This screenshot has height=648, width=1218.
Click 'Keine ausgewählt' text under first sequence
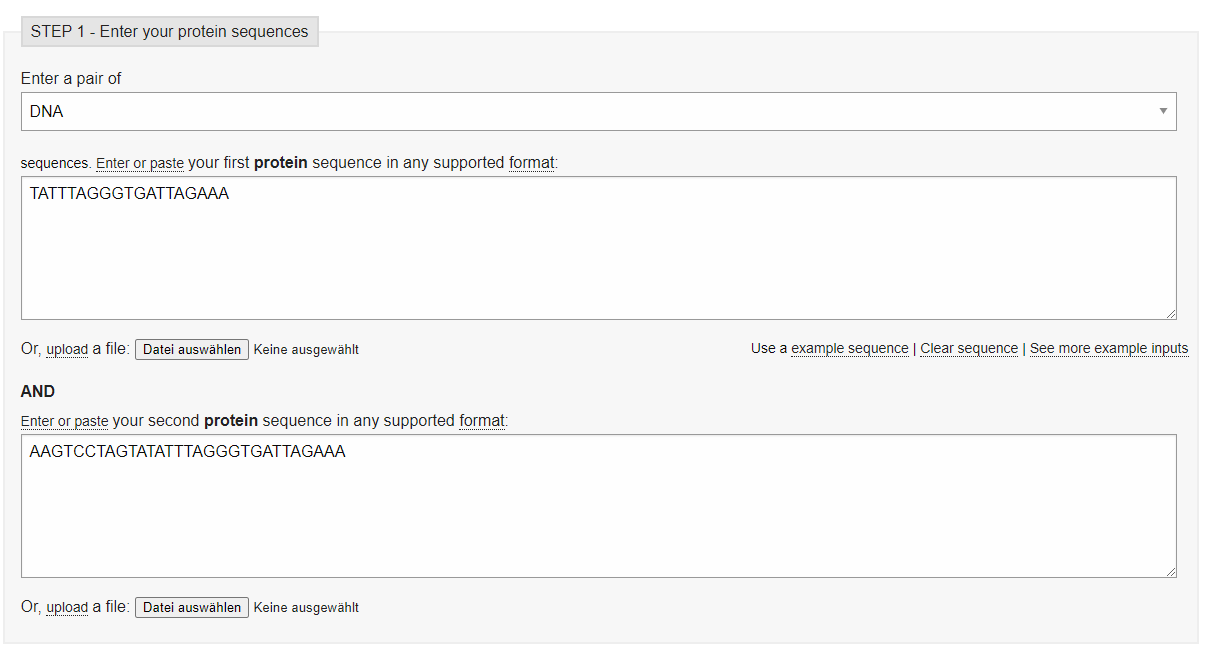(306, 350)
